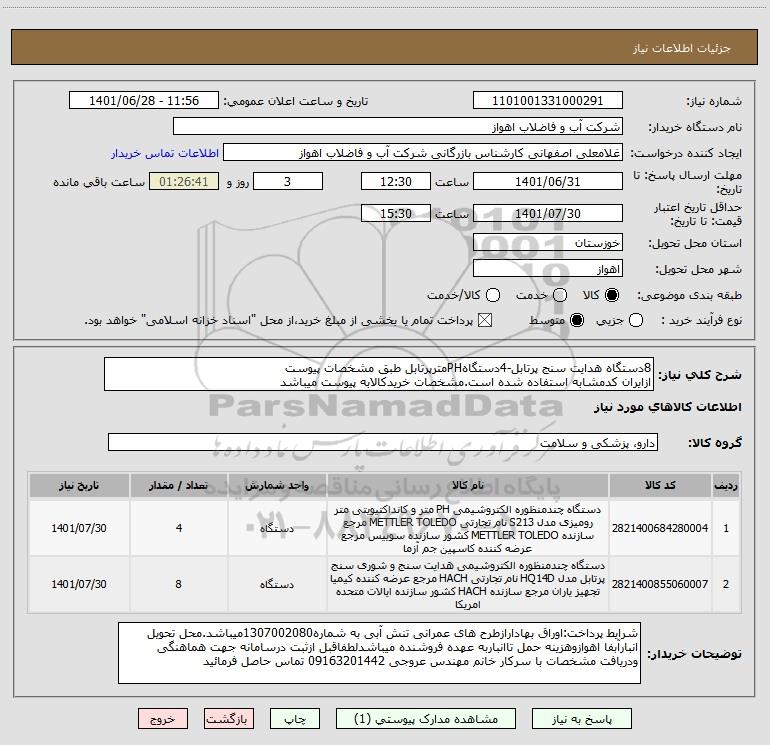Click the توضیحات خریدار notes text box
The image size is (770, 745).
tap(379, 653)
